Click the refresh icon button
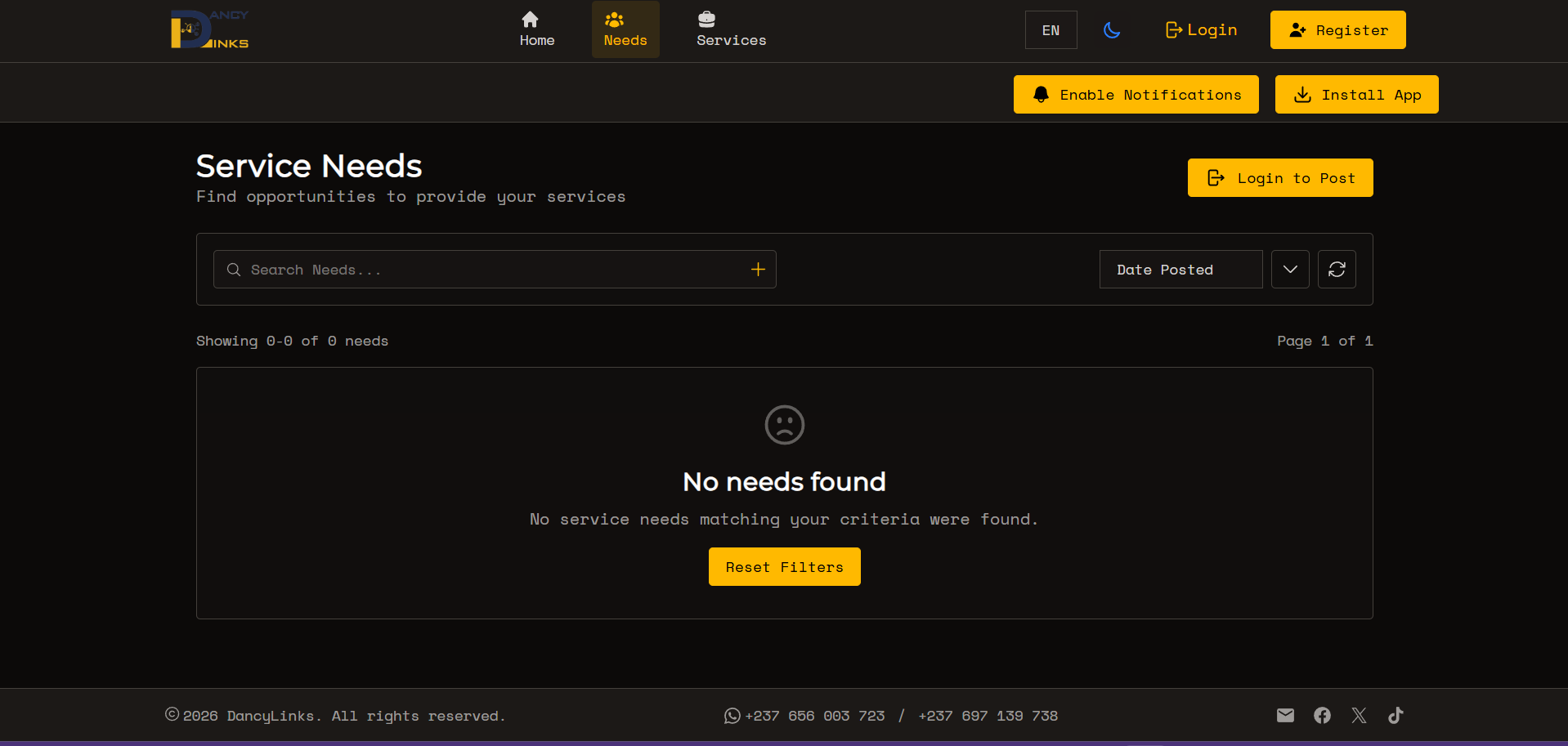 (1337, 270)
